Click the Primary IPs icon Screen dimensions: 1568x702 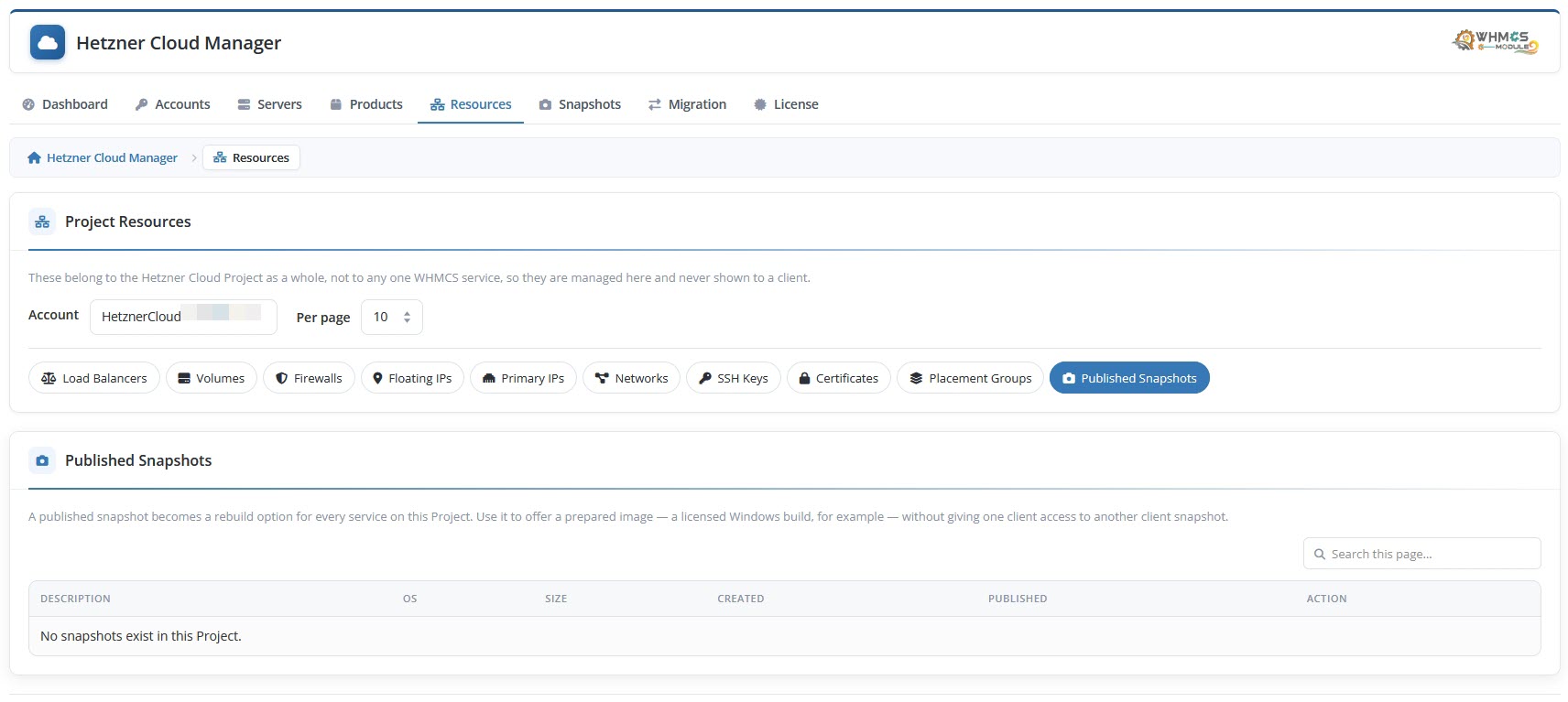point(489,378)
